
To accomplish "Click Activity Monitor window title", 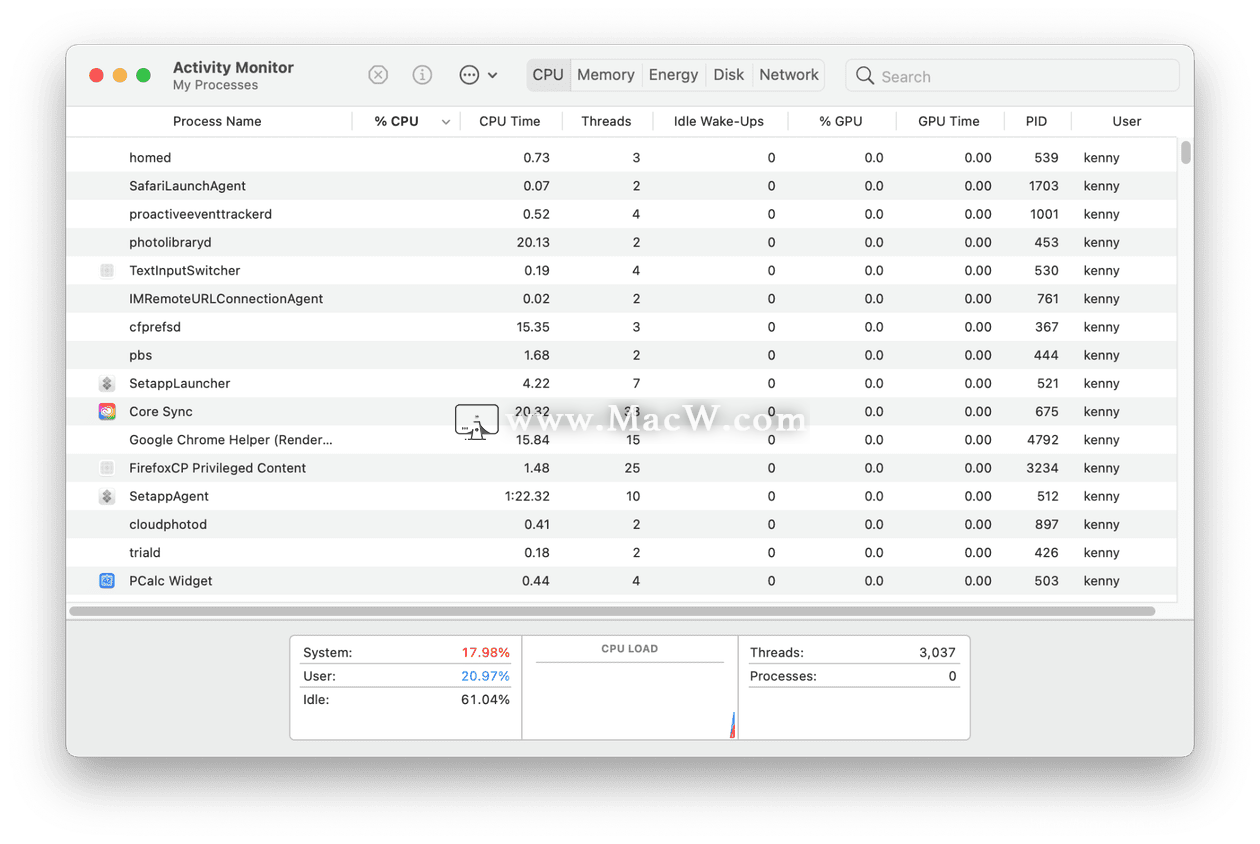I will click(233, 67).
